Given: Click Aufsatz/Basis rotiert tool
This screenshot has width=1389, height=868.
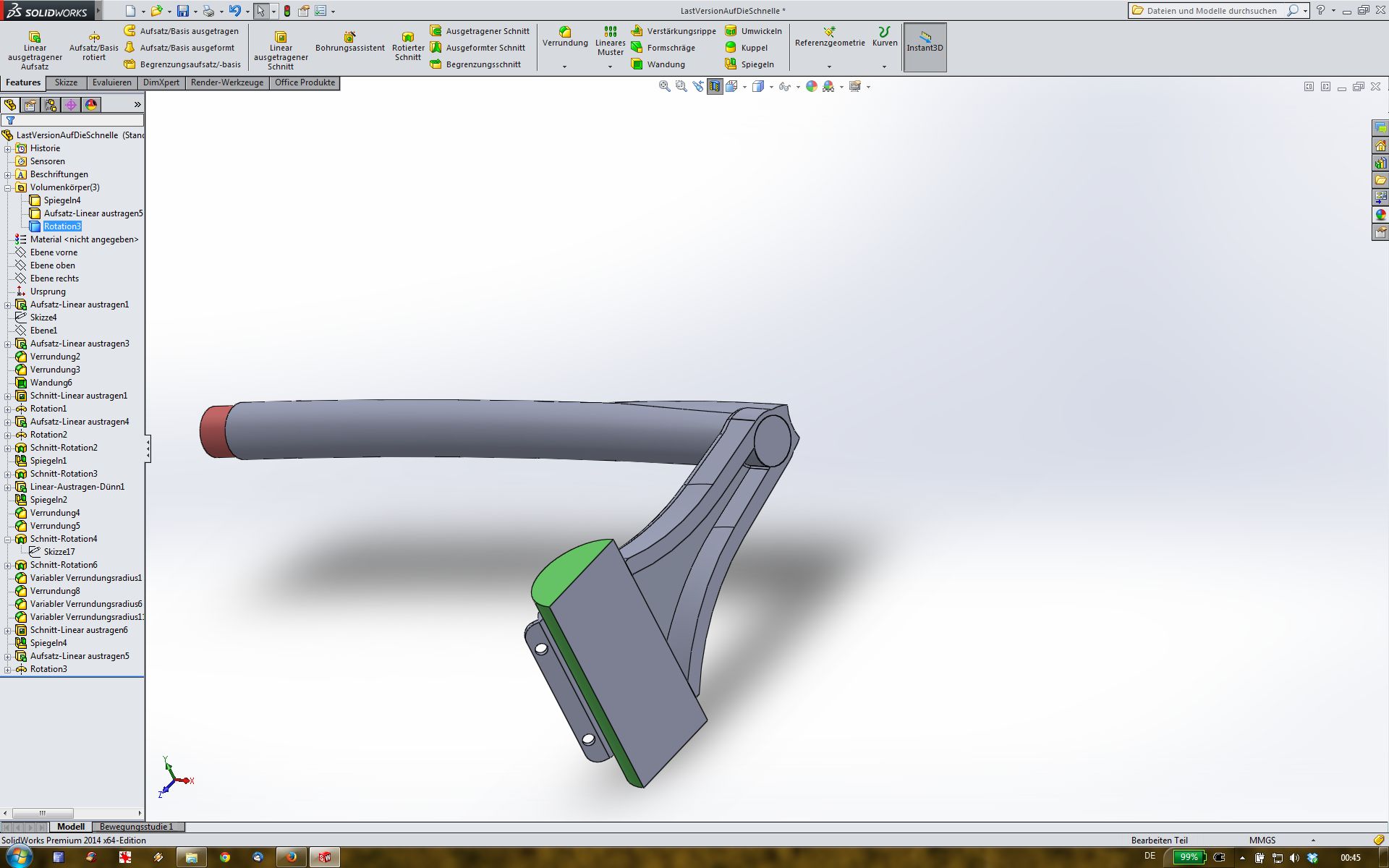Looking at the screenshot, I should (x=94, y=46).
